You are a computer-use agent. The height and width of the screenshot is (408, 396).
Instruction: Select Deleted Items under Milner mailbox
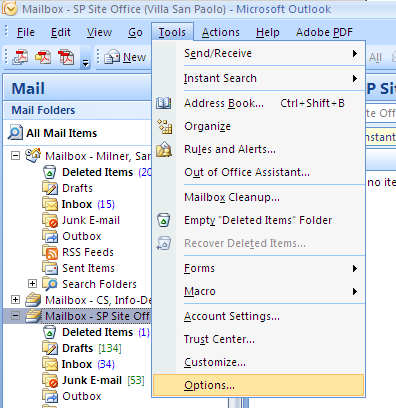point(97,172)
